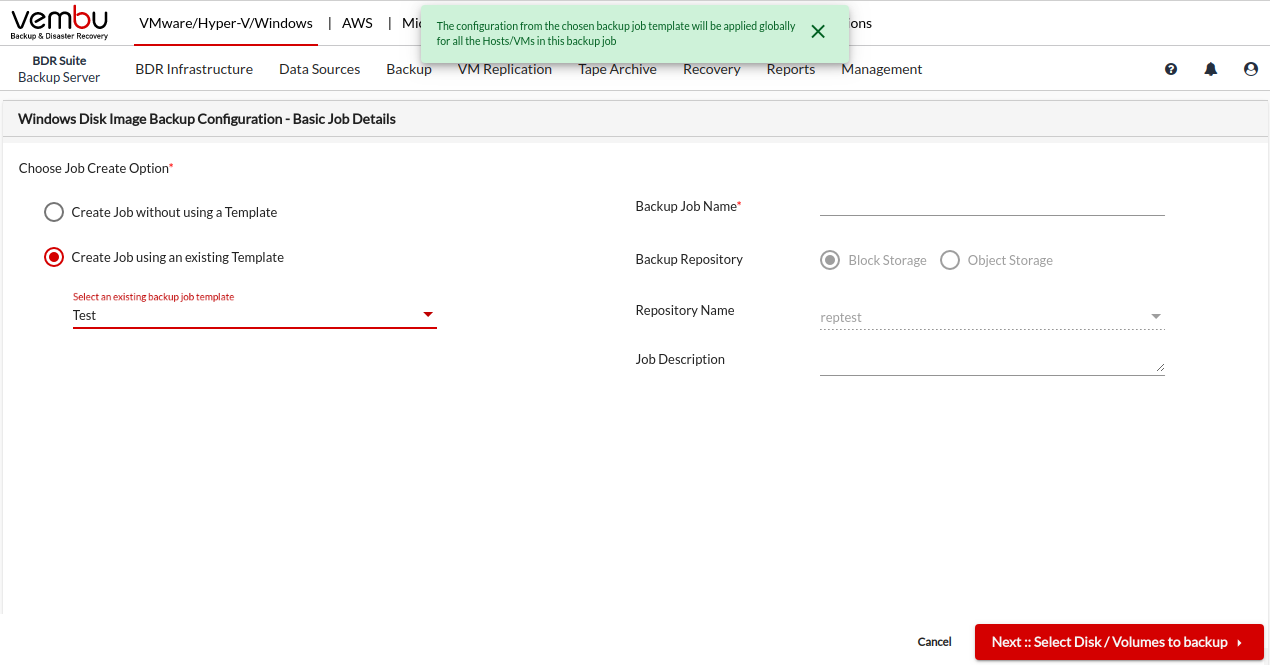
Task: Click the Cancel button
Action: click(x=935, y=642)
